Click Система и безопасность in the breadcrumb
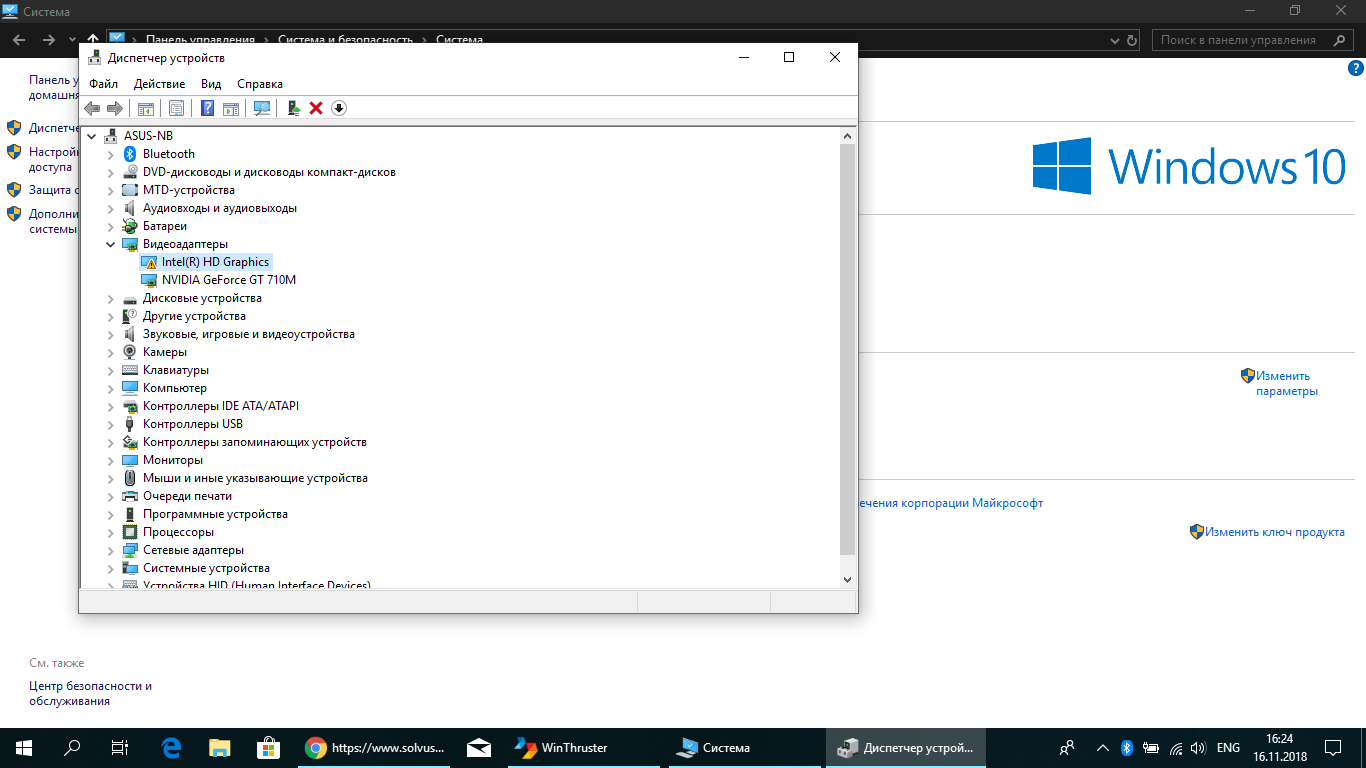Viewport: 1366px width, 768px height. 345,40
